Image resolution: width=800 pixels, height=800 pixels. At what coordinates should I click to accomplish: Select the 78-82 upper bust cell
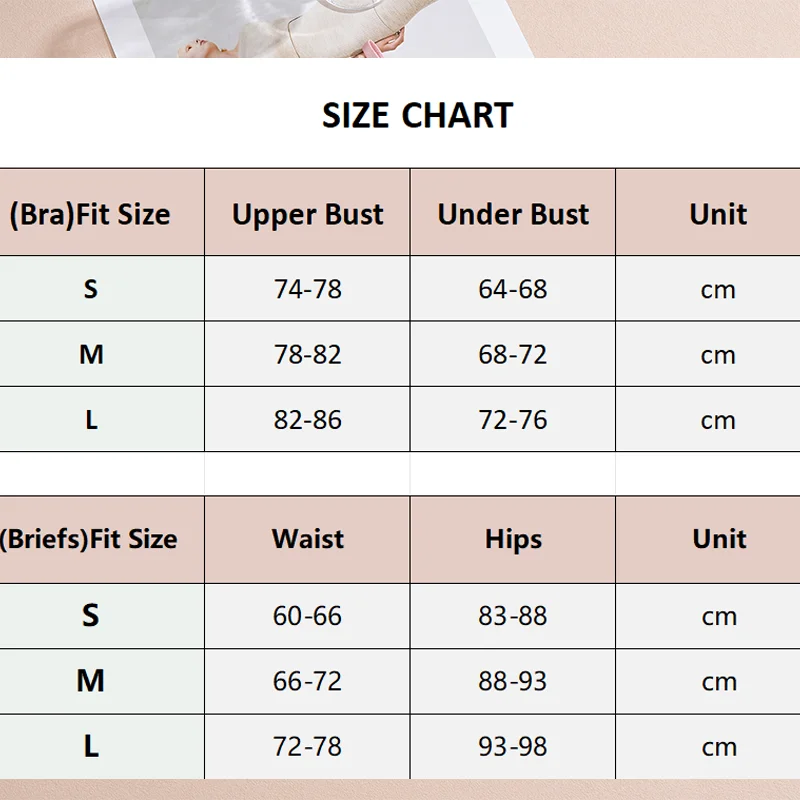(308, 354)
